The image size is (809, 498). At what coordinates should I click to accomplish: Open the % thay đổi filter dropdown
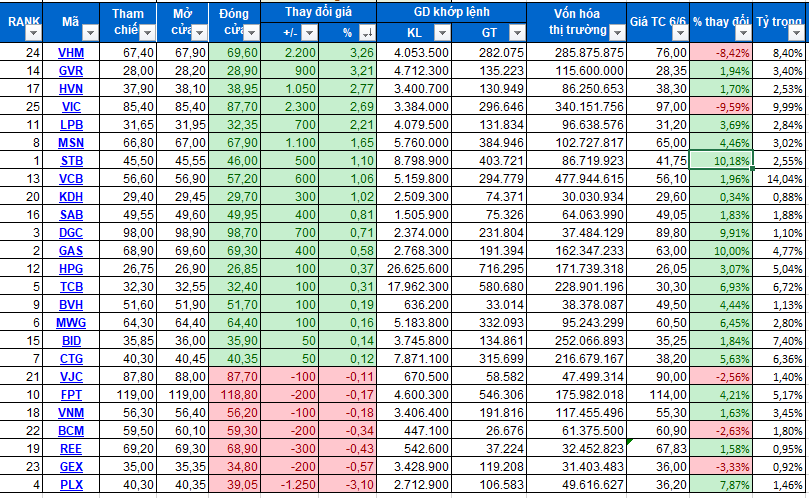pos(743,33)
